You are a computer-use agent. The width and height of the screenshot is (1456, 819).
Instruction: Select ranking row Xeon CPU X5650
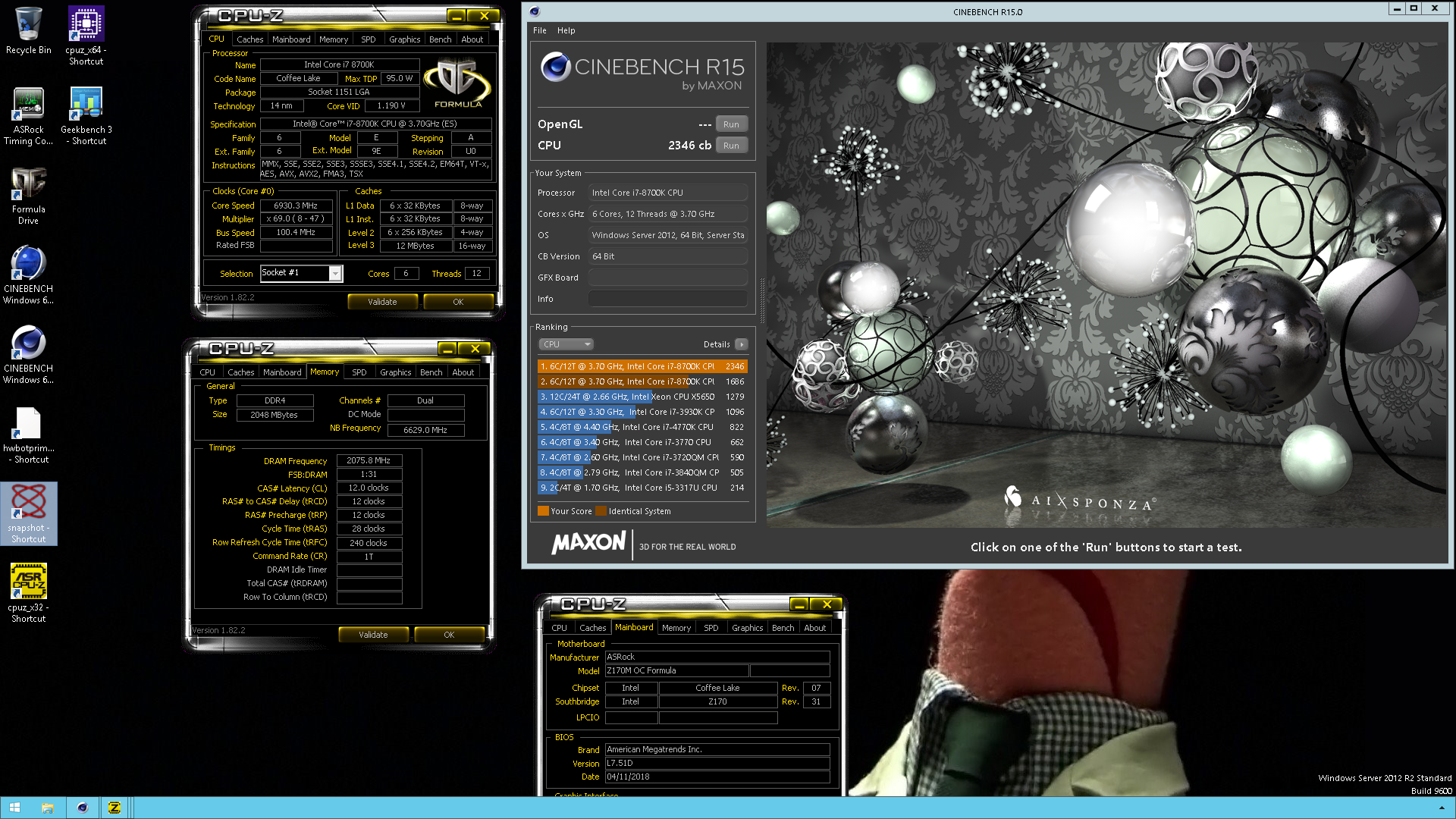pyautogui.click(x=642, y=397)
